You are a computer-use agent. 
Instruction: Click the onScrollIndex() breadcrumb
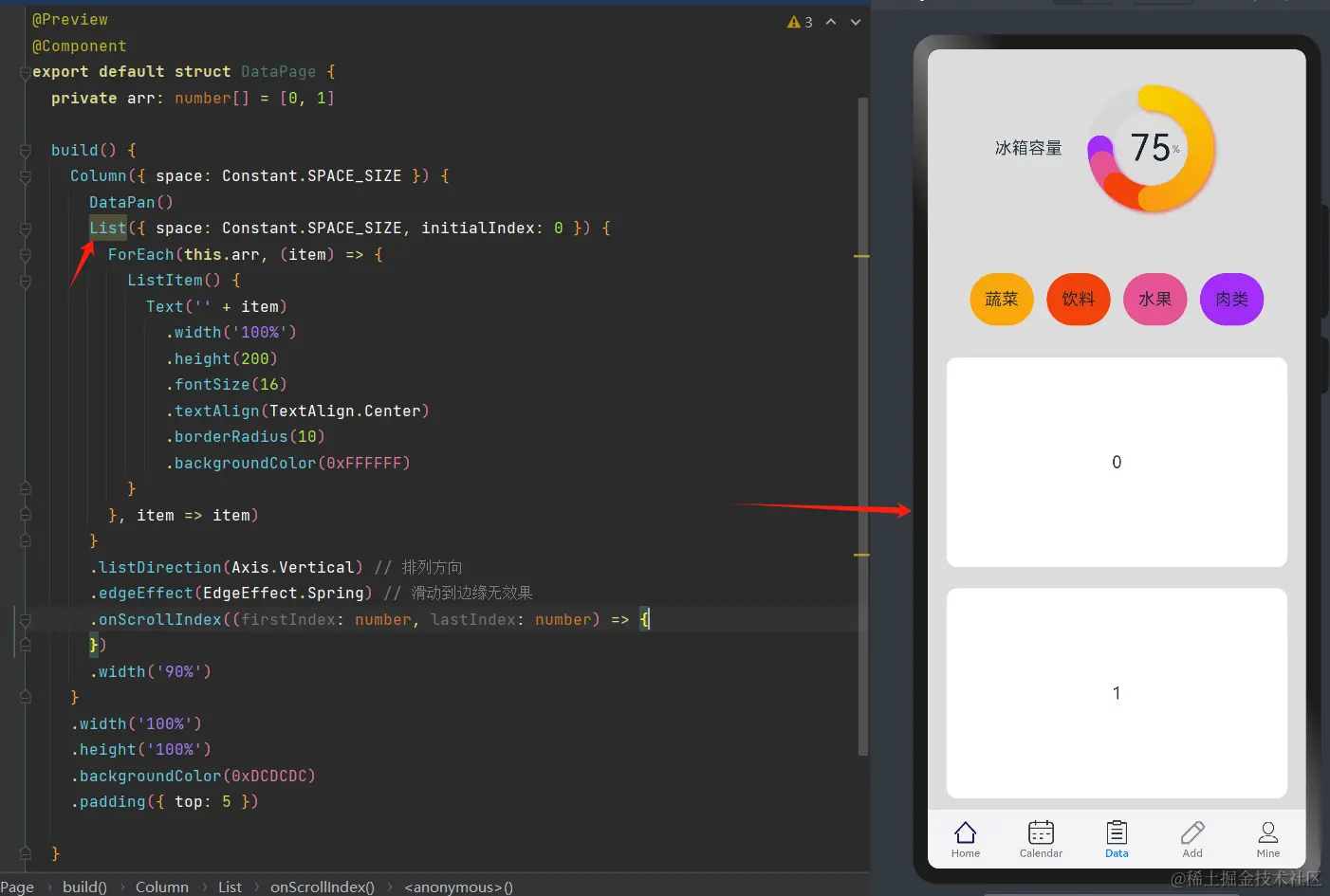pyautogui.click(x=323, y=887)
